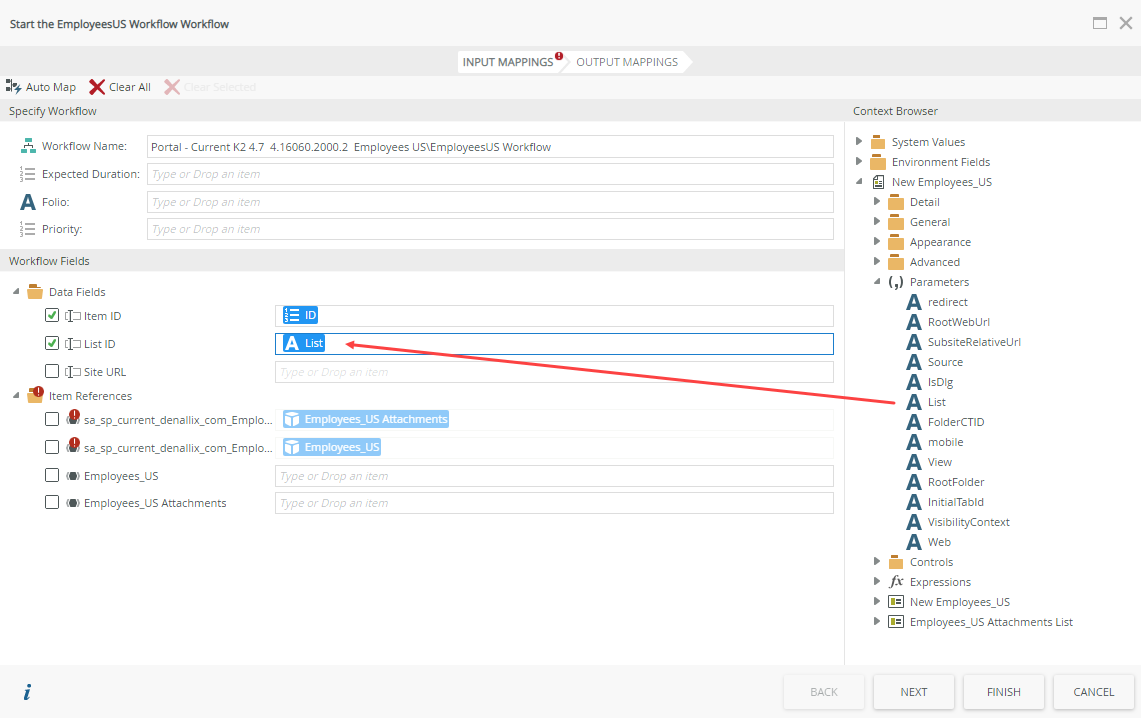Viewport: 1141px width, 718px height.
Task: Click the info icon at bottom left
Action: 27,692
